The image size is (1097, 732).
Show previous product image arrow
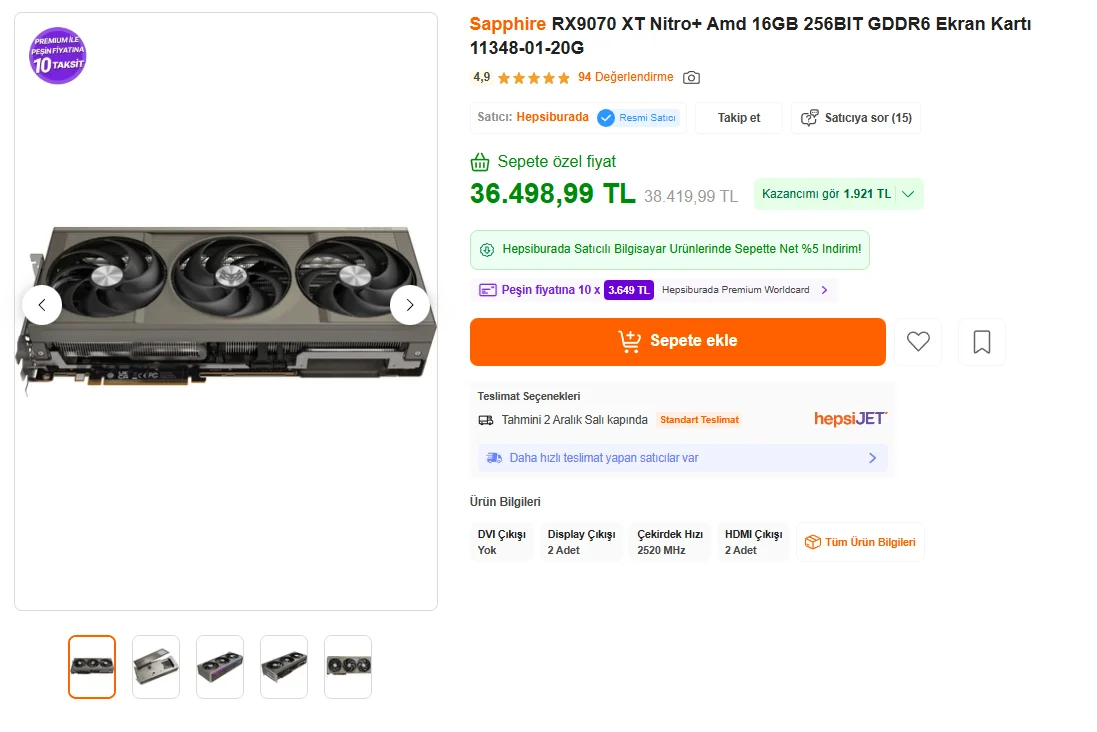pos(42,305)
